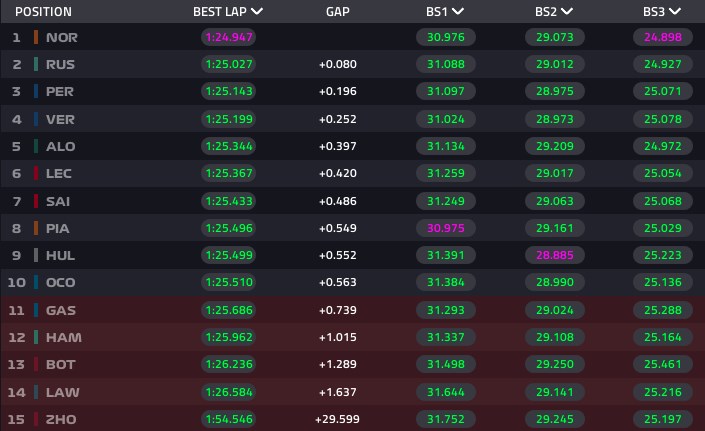Select the GAS driver in eleventh

point(61,310)
